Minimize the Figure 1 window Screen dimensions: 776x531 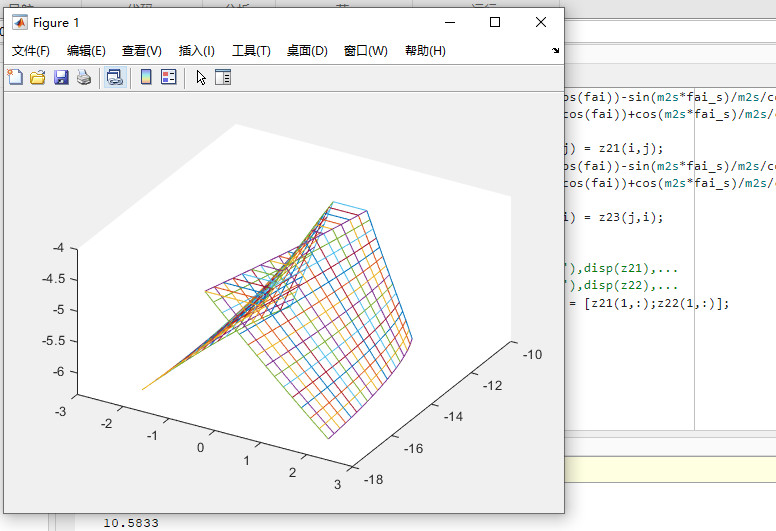click(450, 22)
